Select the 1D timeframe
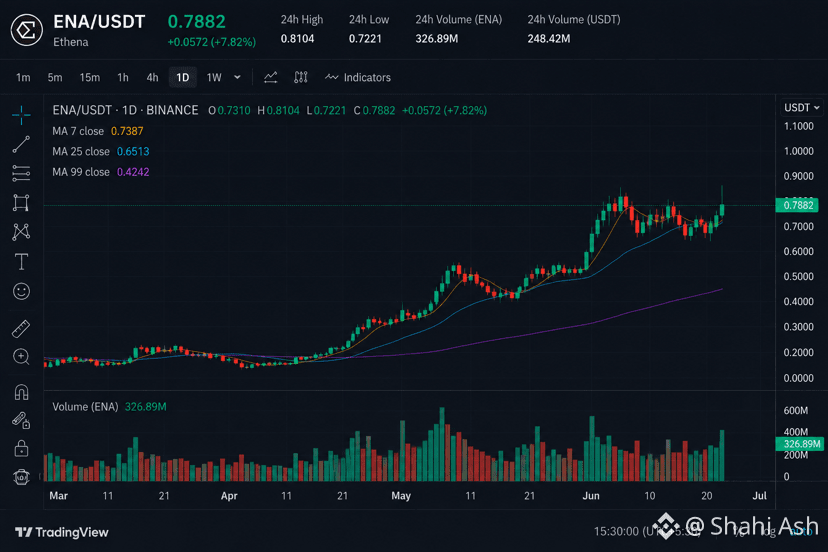This screenshot has height=552, width=828. 183,78
